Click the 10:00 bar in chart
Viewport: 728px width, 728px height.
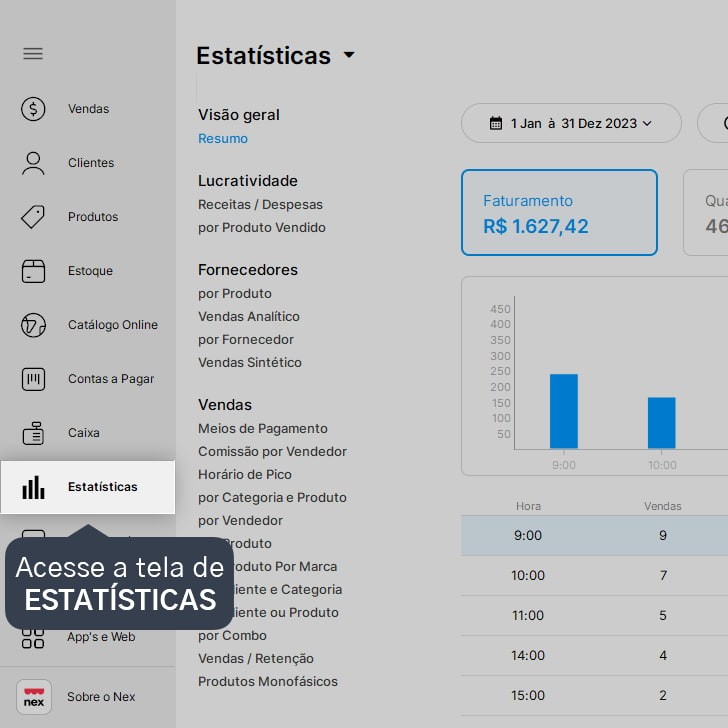tap(662, 423)
